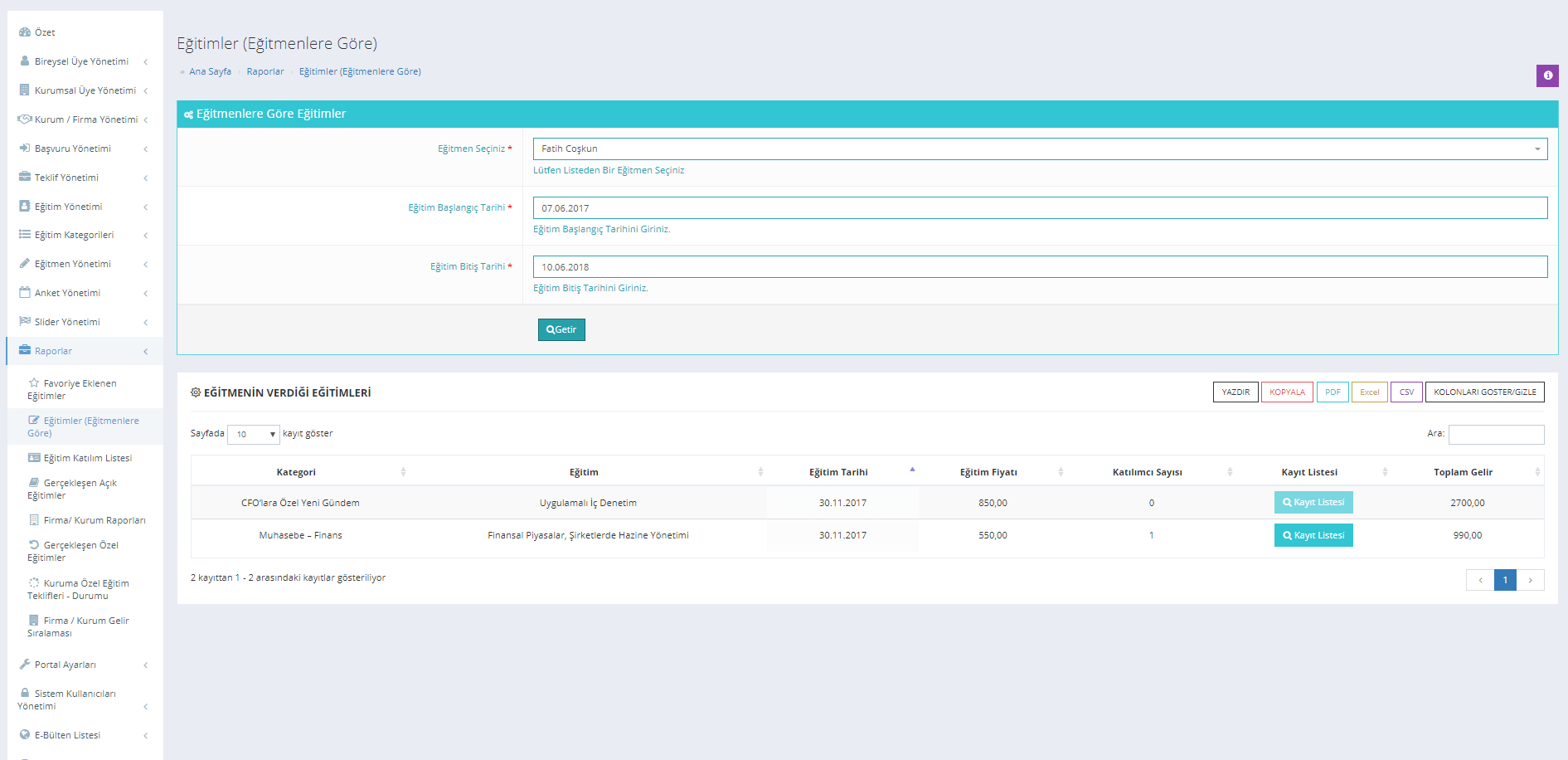Click the Sistem Kullanıcıları Yönetimi lock icon

click(24, 694)
